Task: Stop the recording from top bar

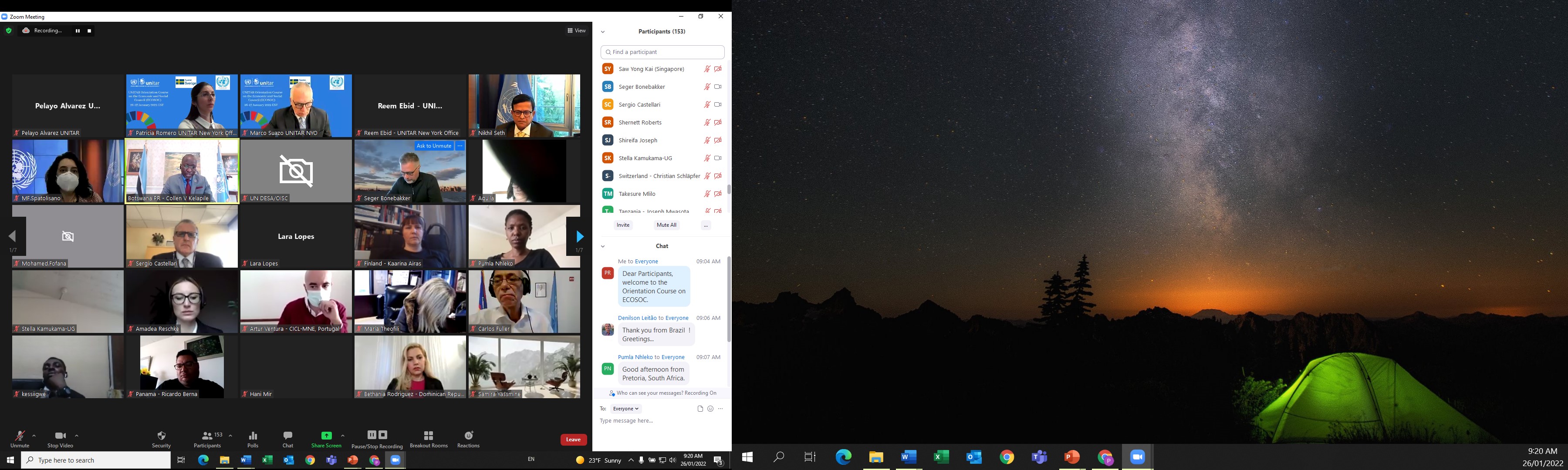Action: point(89,30)
